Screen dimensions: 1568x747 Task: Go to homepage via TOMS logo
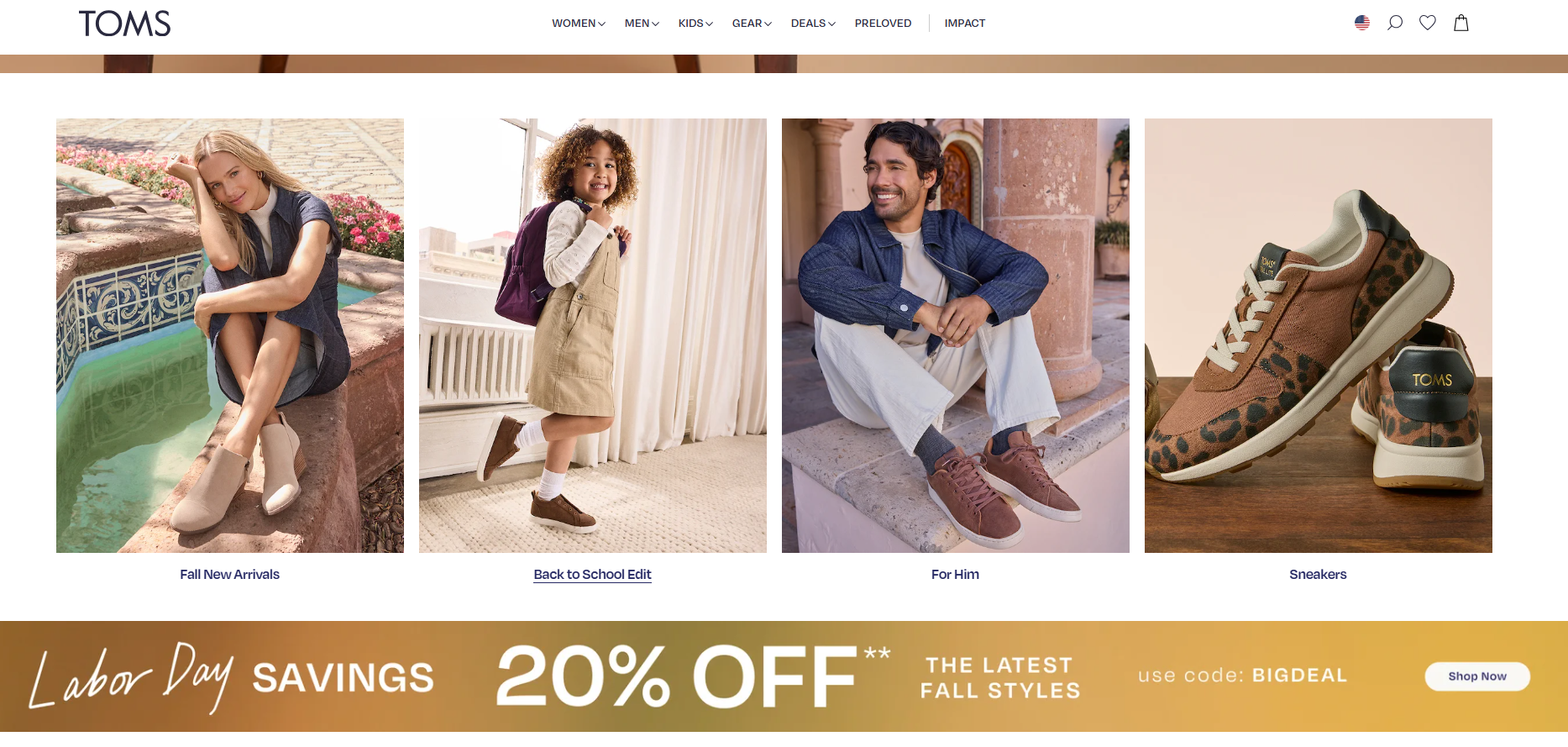coord(124,24)
